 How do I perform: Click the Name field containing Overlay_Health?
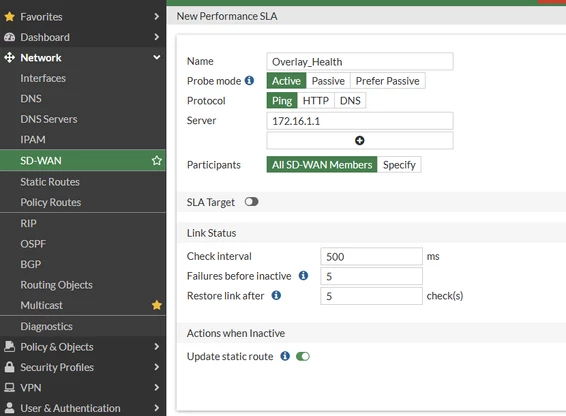click(360, 62)
